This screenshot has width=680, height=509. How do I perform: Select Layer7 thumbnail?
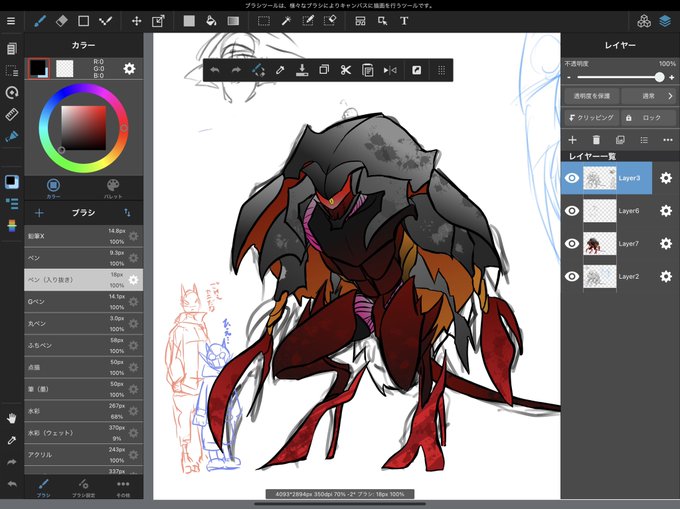click(599, 244)
